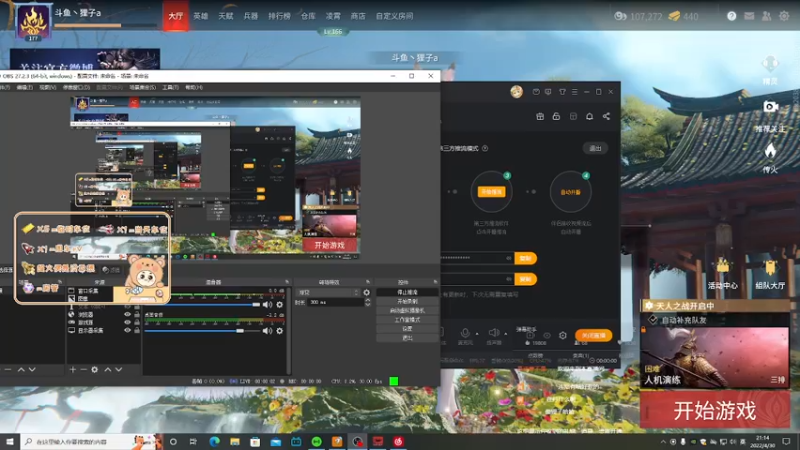Lock the 浏览器 source
The width and height of the screenshot is (800, 450).
pyautogui.click(x=137, y=315)
